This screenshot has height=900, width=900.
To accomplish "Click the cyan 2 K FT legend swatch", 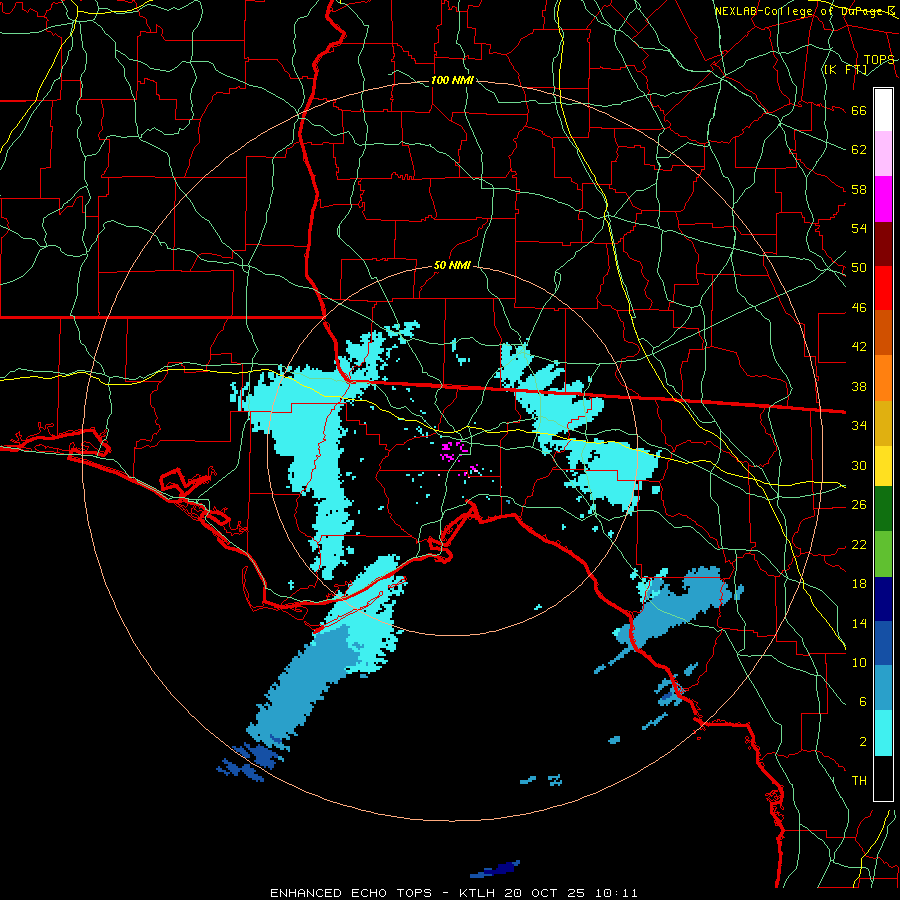I will 883,733.
